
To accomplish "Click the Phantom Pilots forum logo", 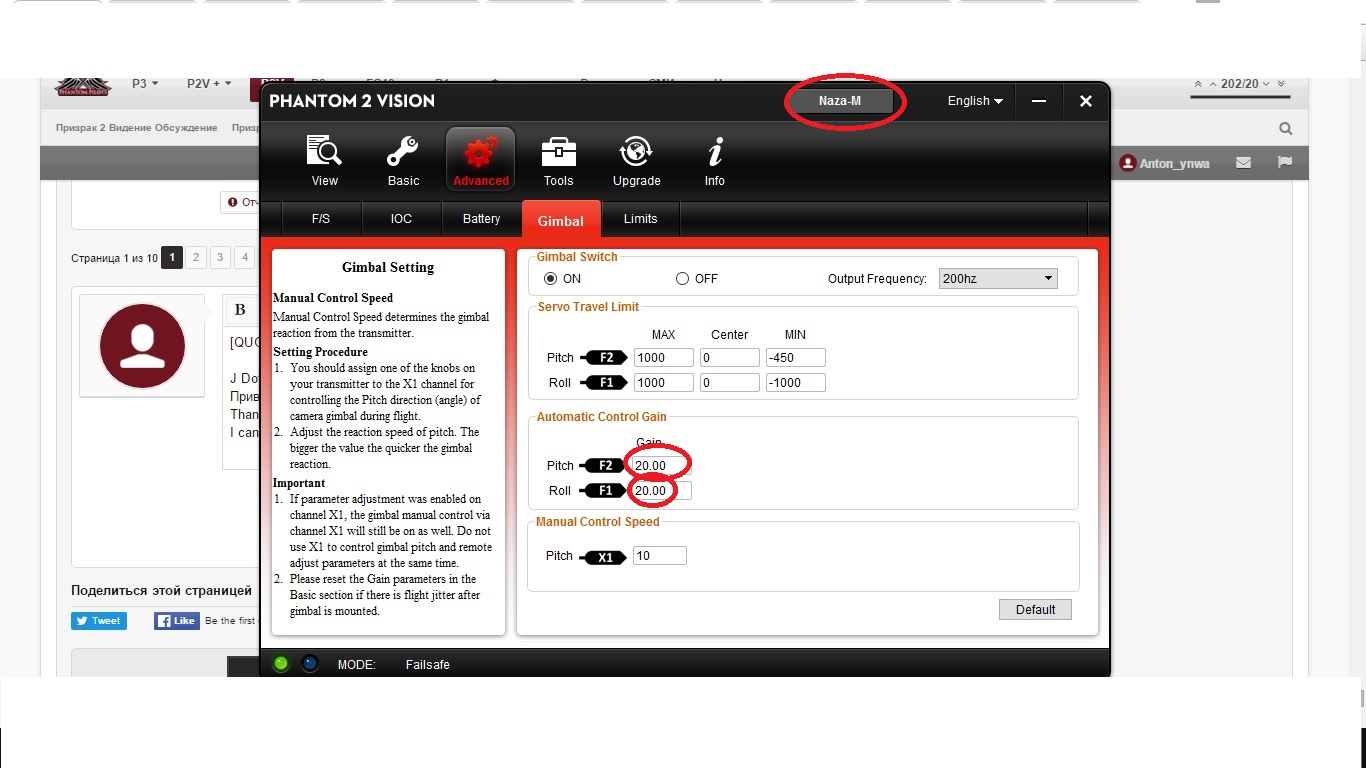I will click(x=83, y=87).
